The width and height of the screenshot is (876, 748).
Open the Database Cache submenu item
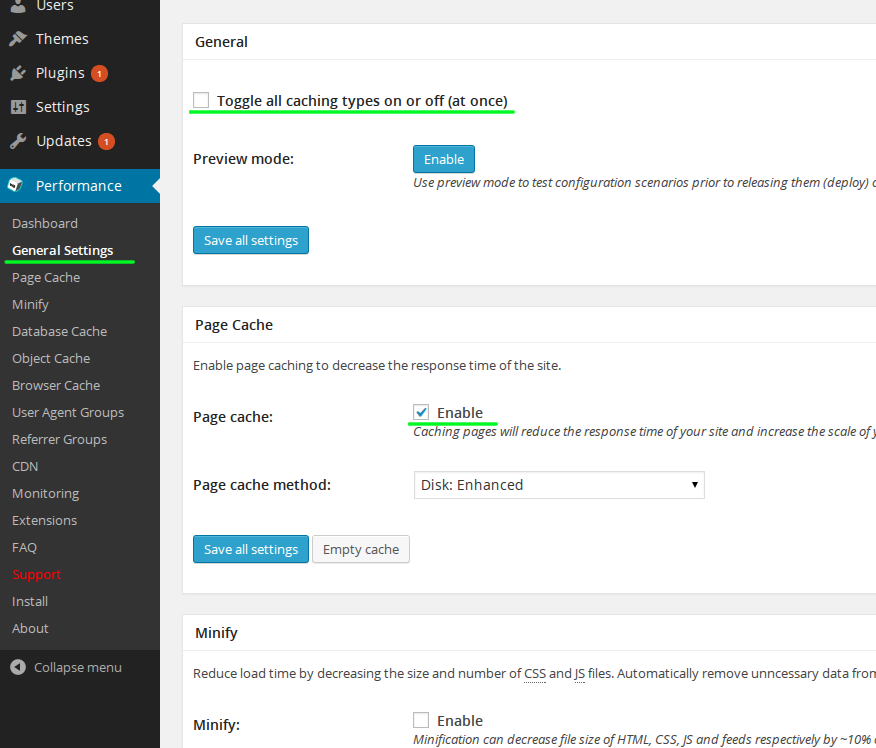pos(59,331)
